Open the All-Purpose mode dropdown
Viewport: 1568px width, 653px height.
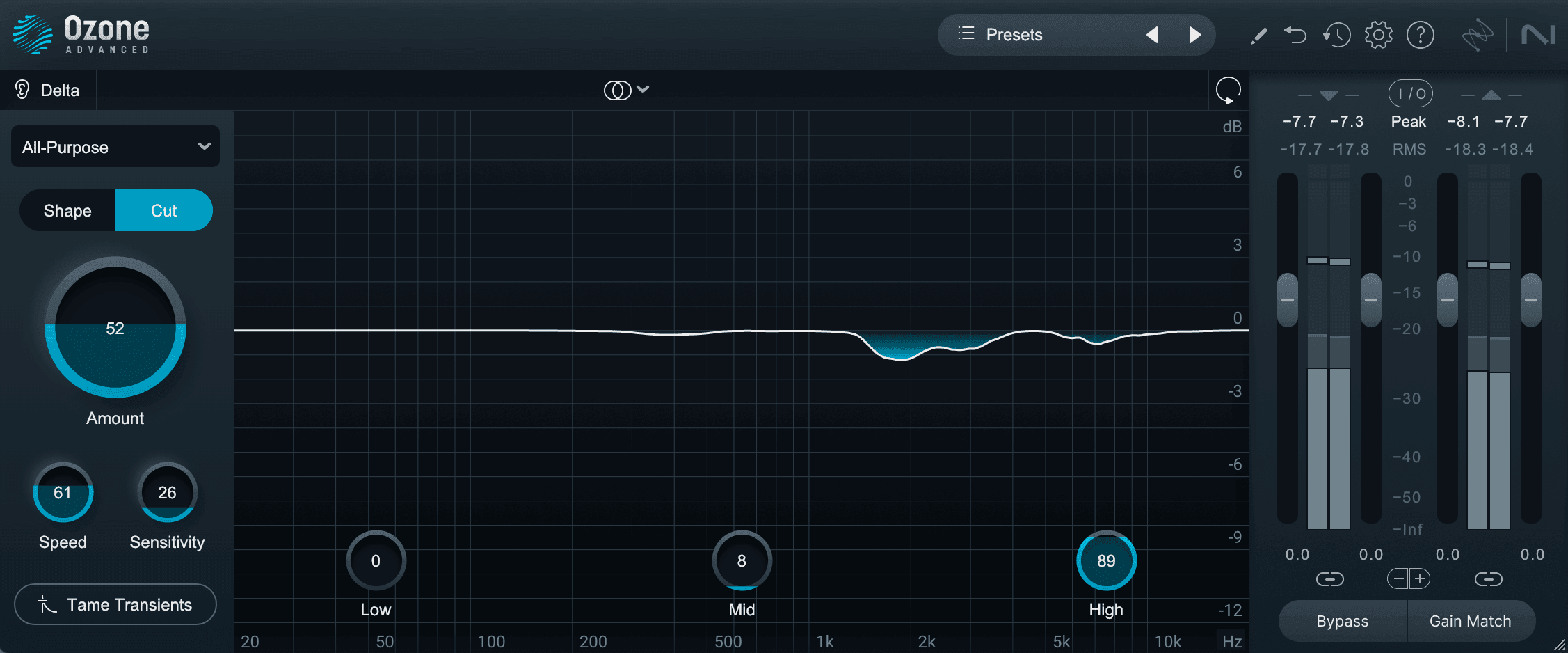click(x=115, y=147)
